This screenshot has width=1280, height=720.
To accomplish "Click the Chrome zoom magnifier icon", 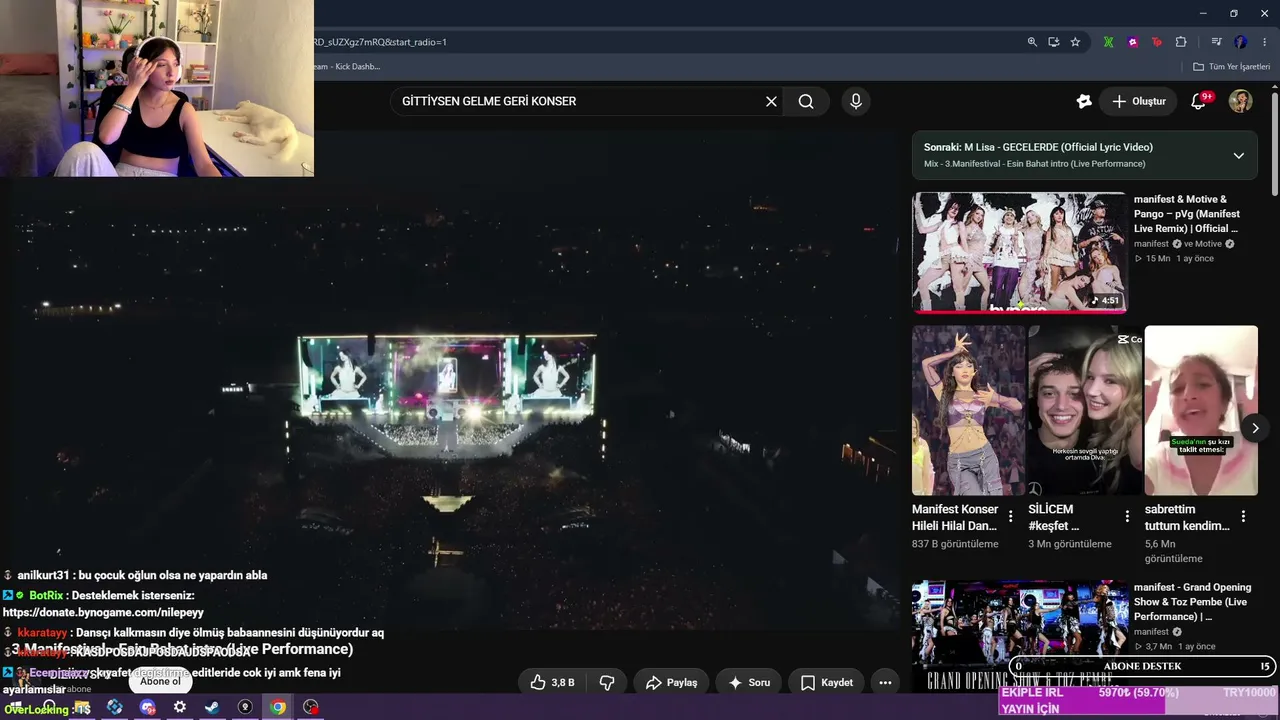I will coord(1032,42).
